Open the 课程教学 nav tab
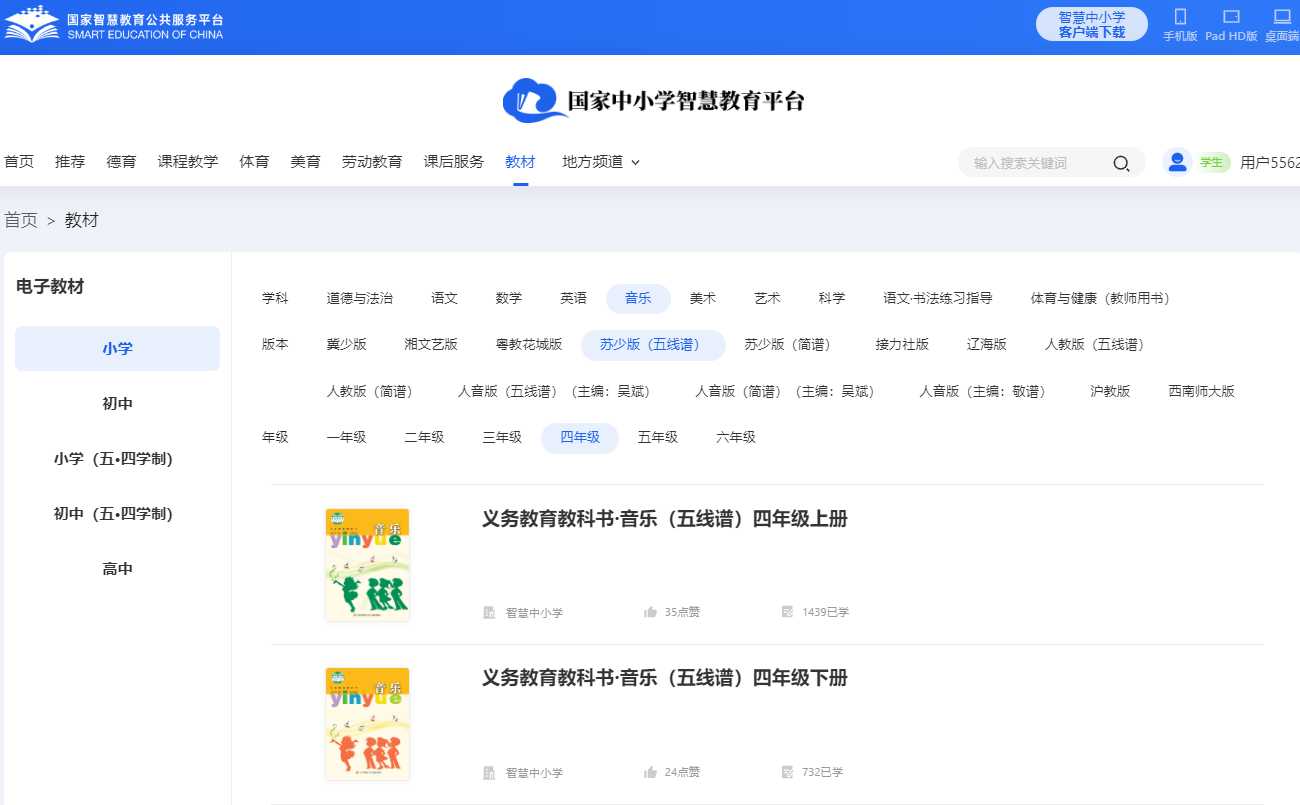This screenshot has height=805, width=1300. pos(188,161)
